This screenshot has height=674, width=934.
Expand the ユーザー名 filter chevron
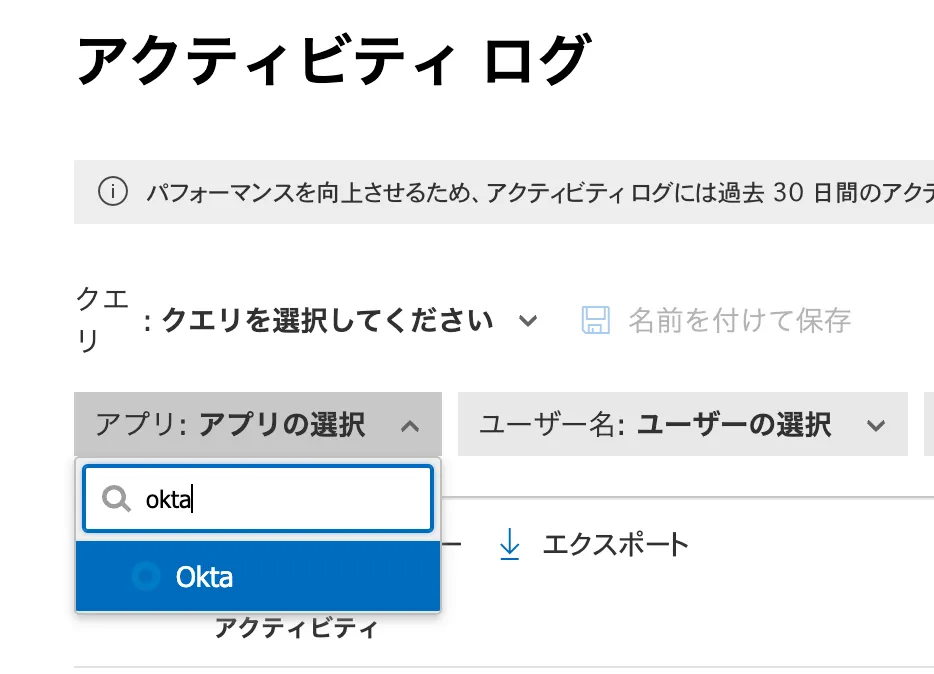876,426
